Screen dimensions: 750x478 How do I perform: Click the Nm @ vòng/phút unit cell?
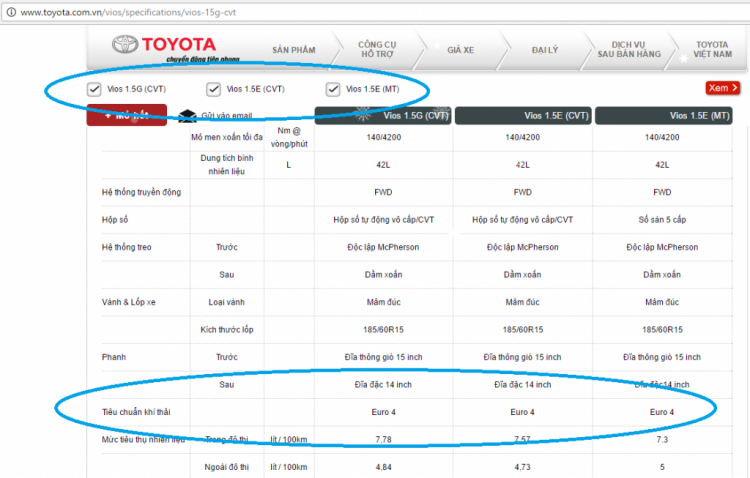pyautogui.click(x=289, y=137)
